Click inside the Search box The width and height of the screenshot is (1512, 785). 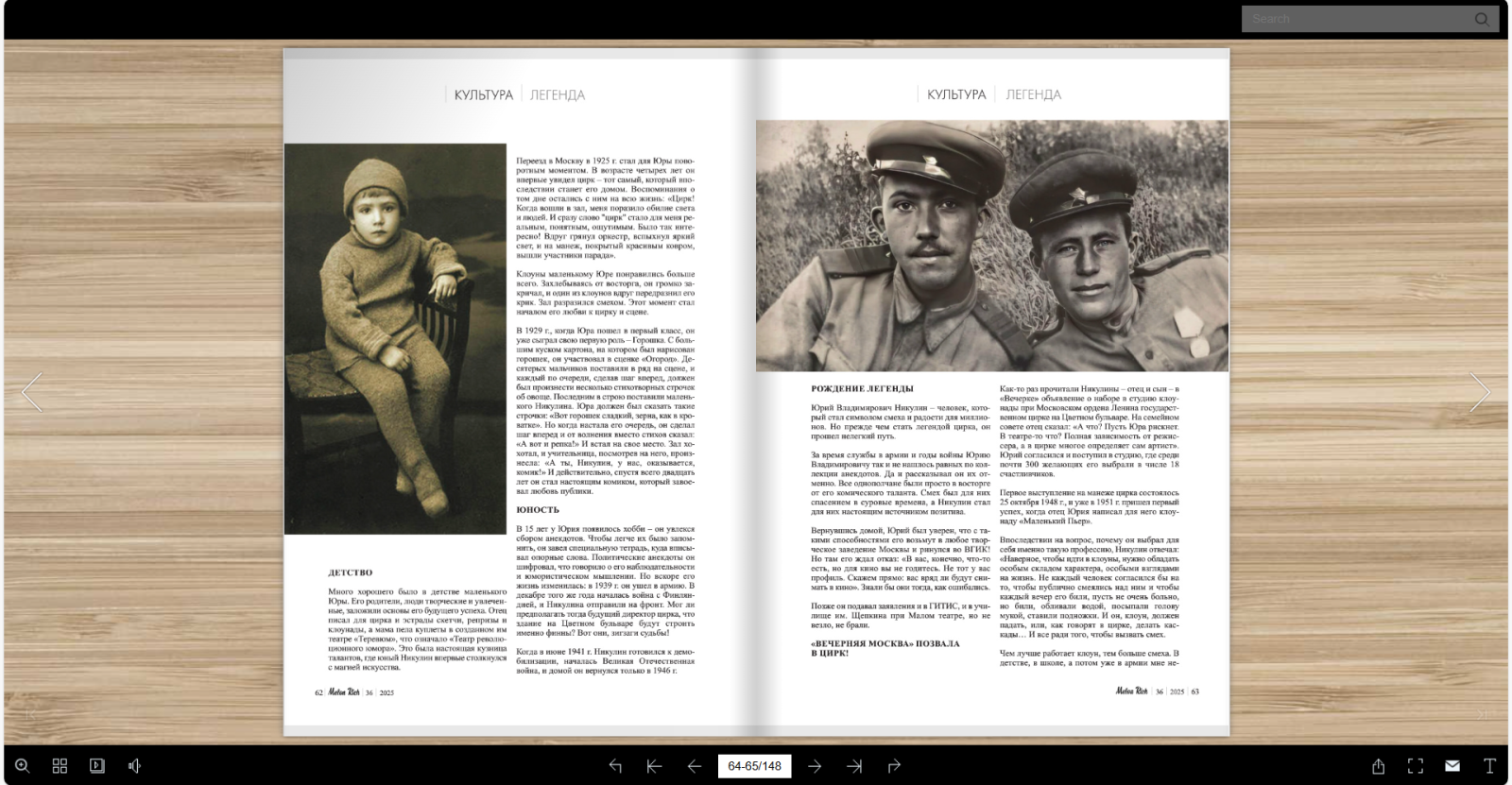click(x=1356, y=19)
